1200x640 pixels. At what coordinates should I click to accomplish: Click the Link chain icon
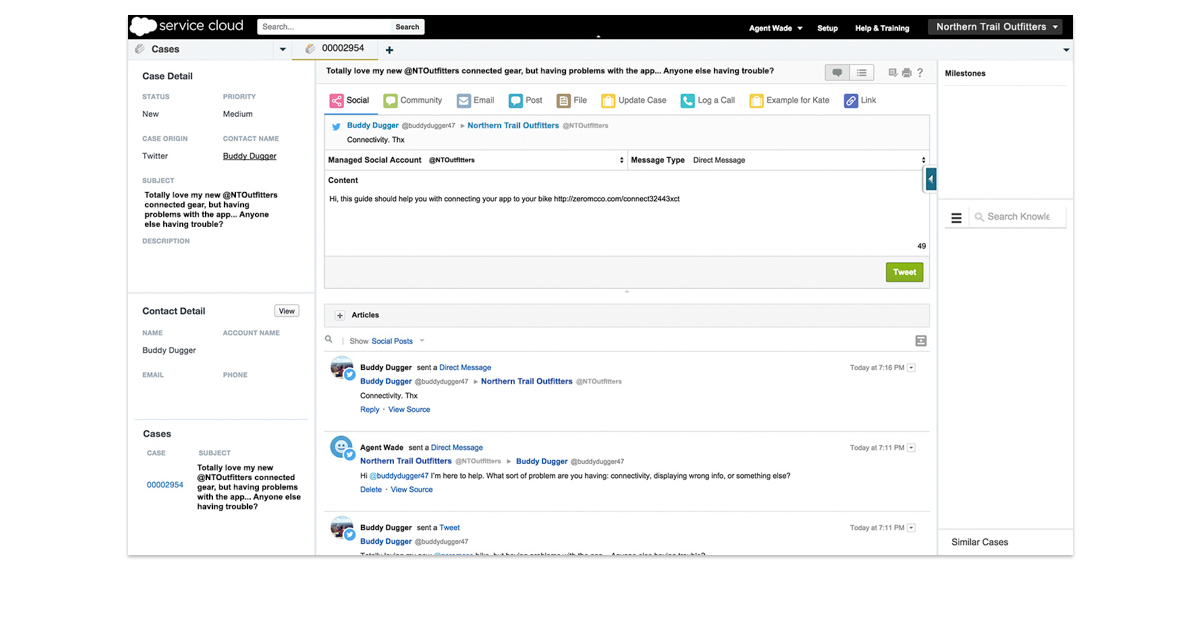pyautogui.click(x=851, y=101)
